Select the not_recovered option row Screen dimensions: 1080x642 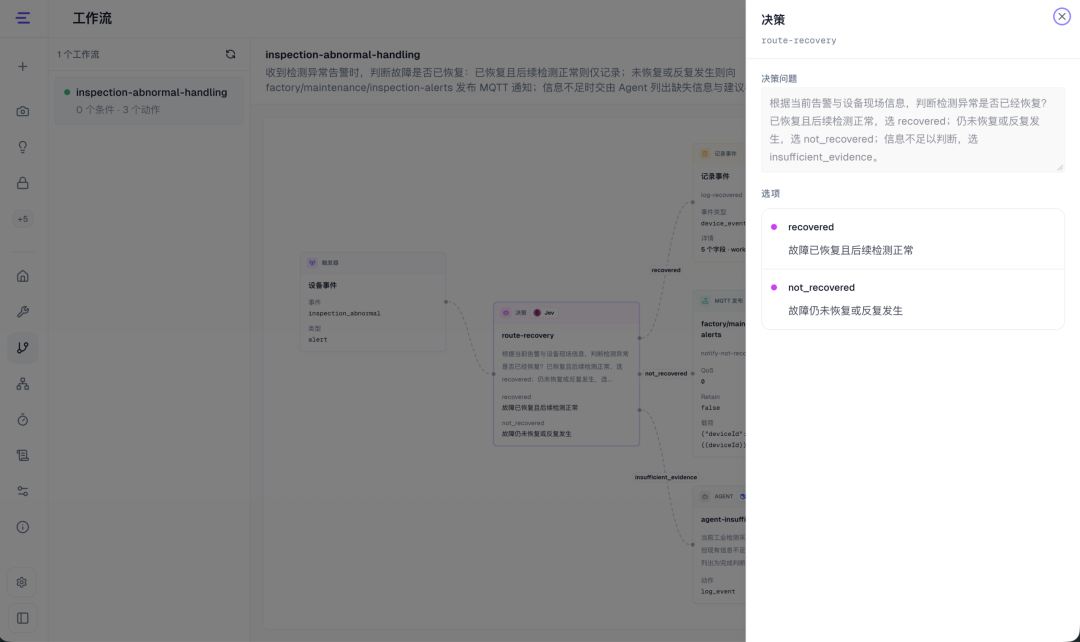(x=913, y=299)
